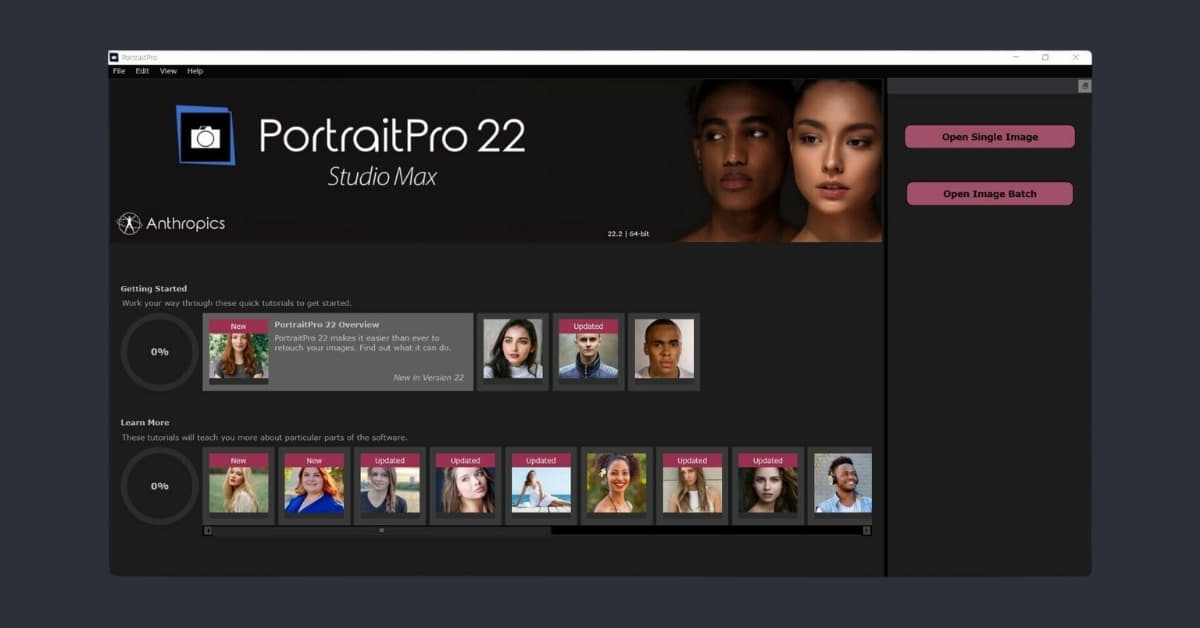Screen dimensions: 1200x628
Task: Click the 'New in Version 22' text
Action: [x=429, y=378]
